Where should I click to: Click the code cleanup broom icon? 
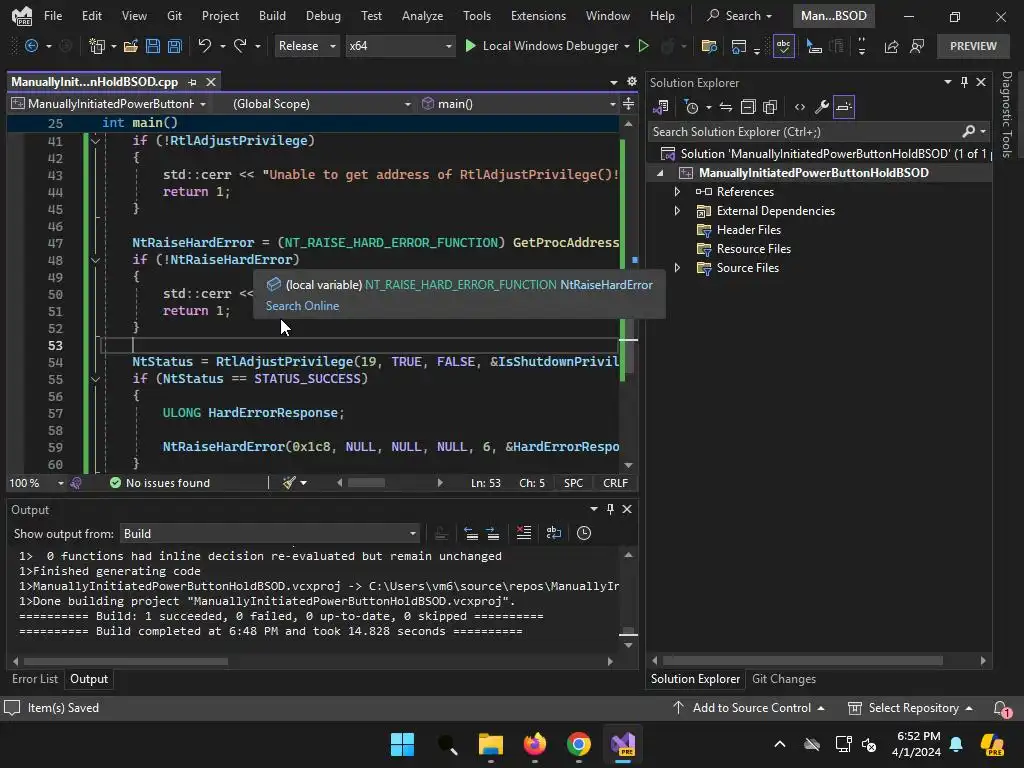[x=289, y=483]
